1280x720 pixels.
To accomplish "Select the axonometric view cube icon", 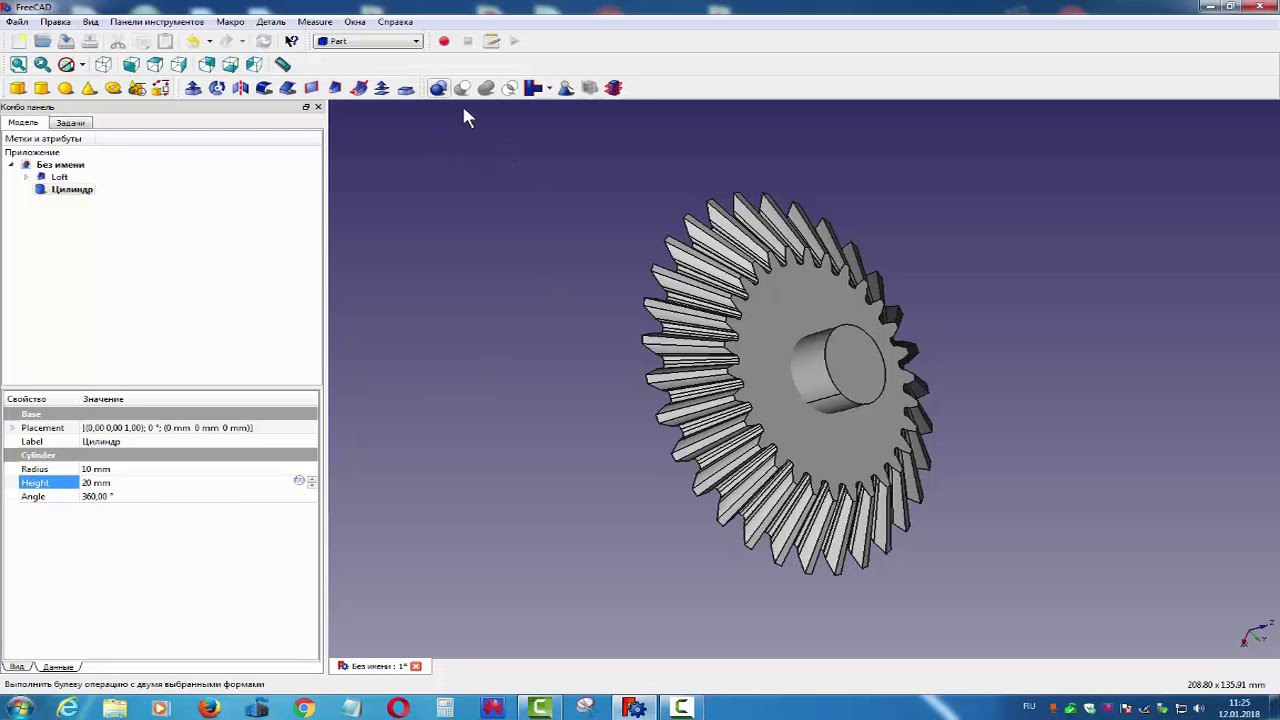I will 103,64.
